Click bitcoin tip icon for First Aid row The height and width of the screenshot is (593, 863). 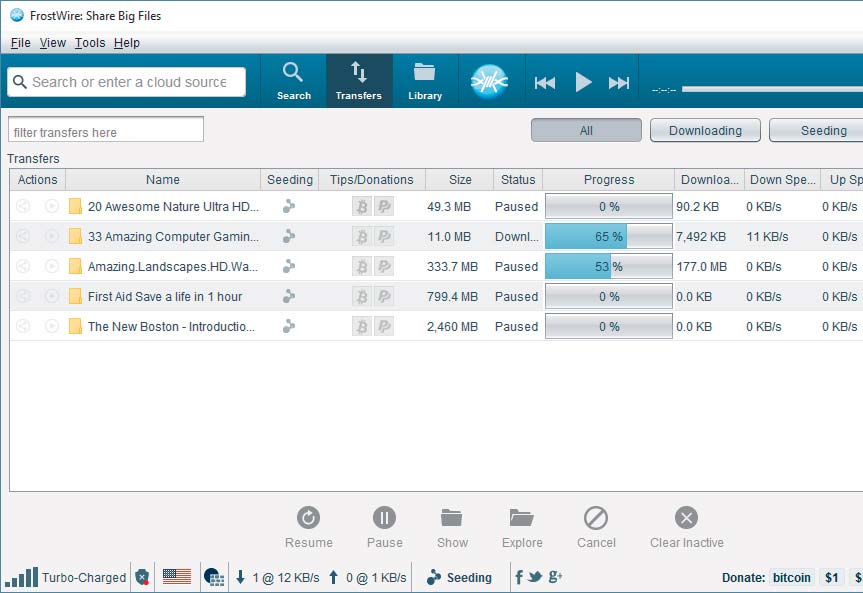[362, 296]
